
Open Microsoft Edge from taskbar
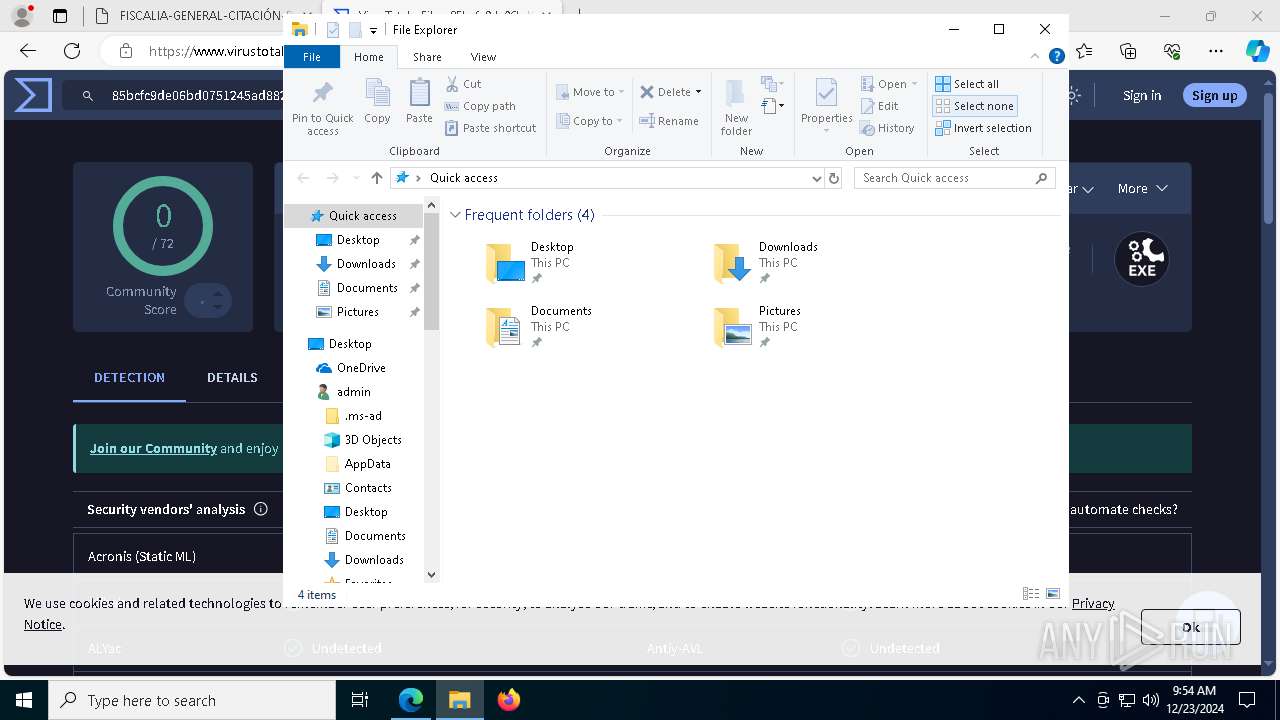[x=411, y=700]
